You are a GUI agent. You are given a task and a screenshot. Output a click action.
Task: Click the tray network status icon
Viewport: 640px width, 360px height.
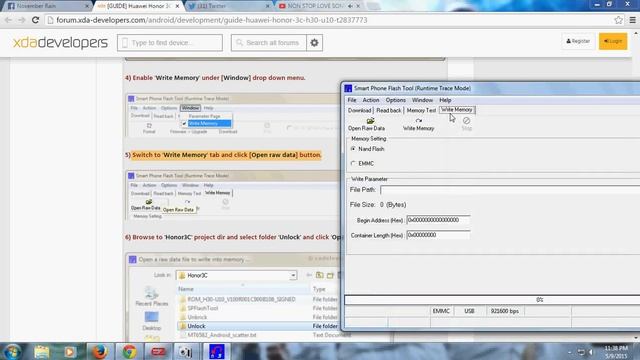581,352
